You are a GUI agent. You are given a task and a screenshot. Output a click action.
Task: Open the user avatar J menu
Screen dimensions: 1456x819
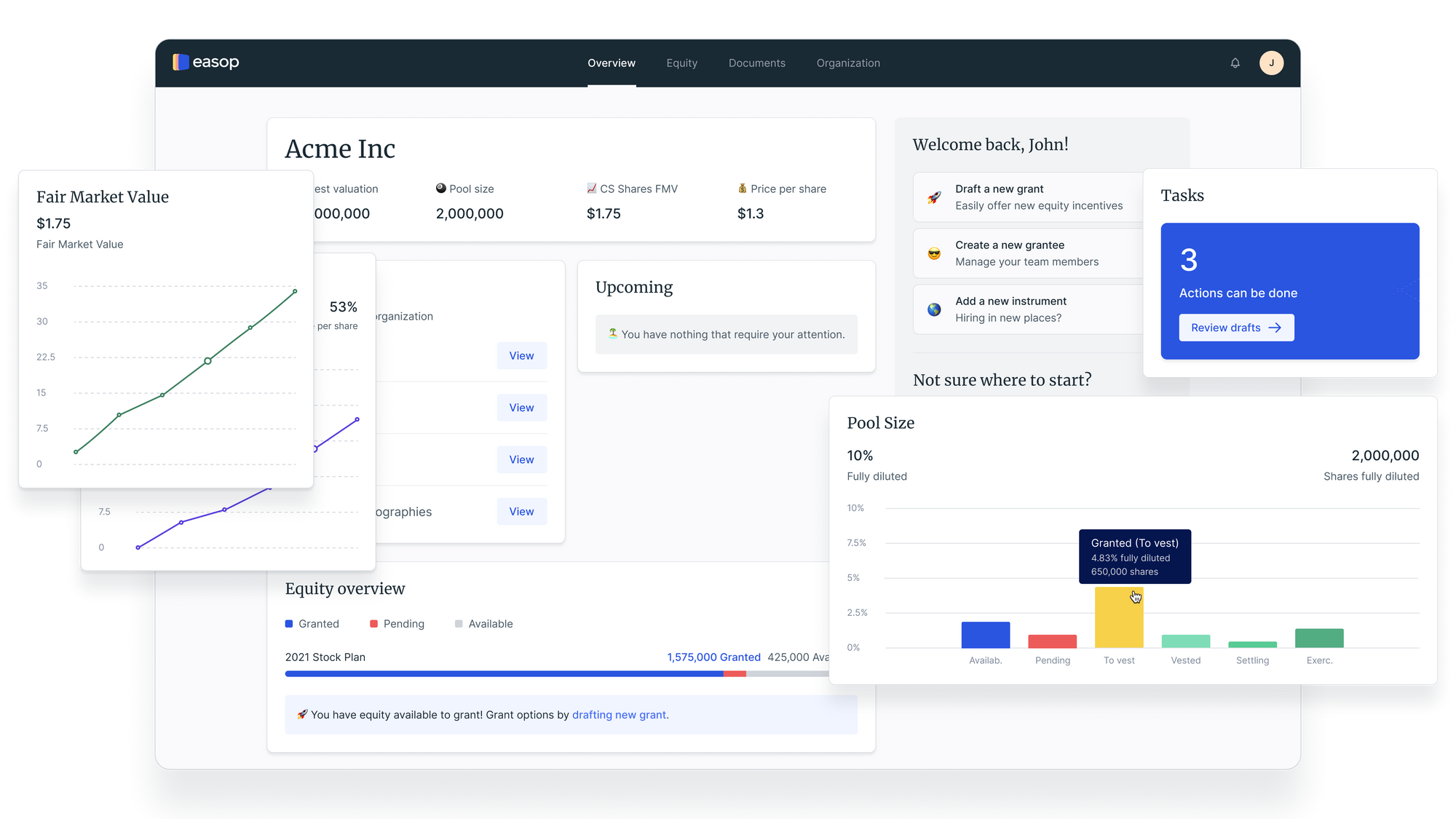point(1271,63)
